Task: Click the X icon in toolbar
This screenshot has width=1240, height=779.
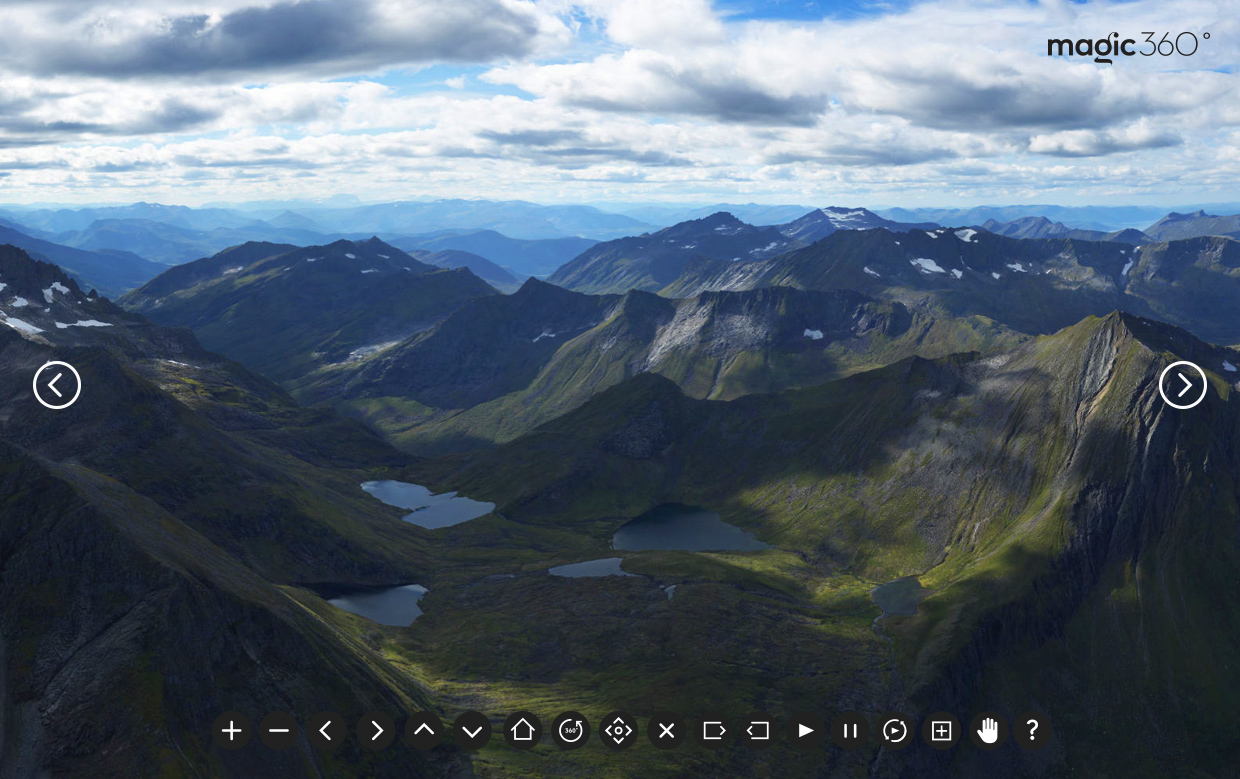Action: point(666,731)
